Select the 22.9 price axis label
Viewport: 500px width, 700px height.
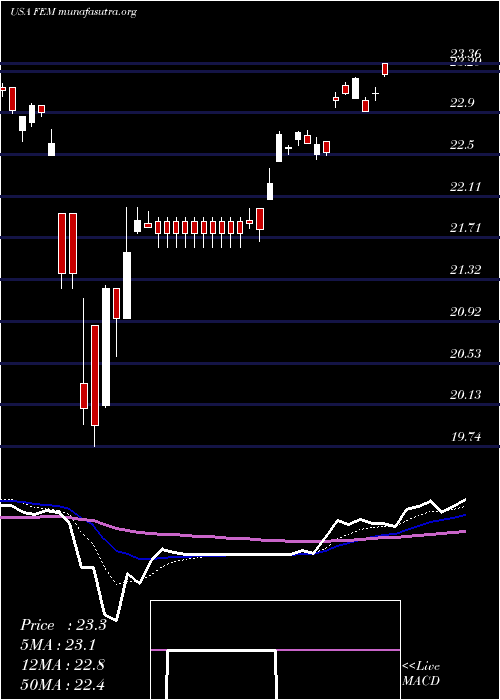[462, 103]
